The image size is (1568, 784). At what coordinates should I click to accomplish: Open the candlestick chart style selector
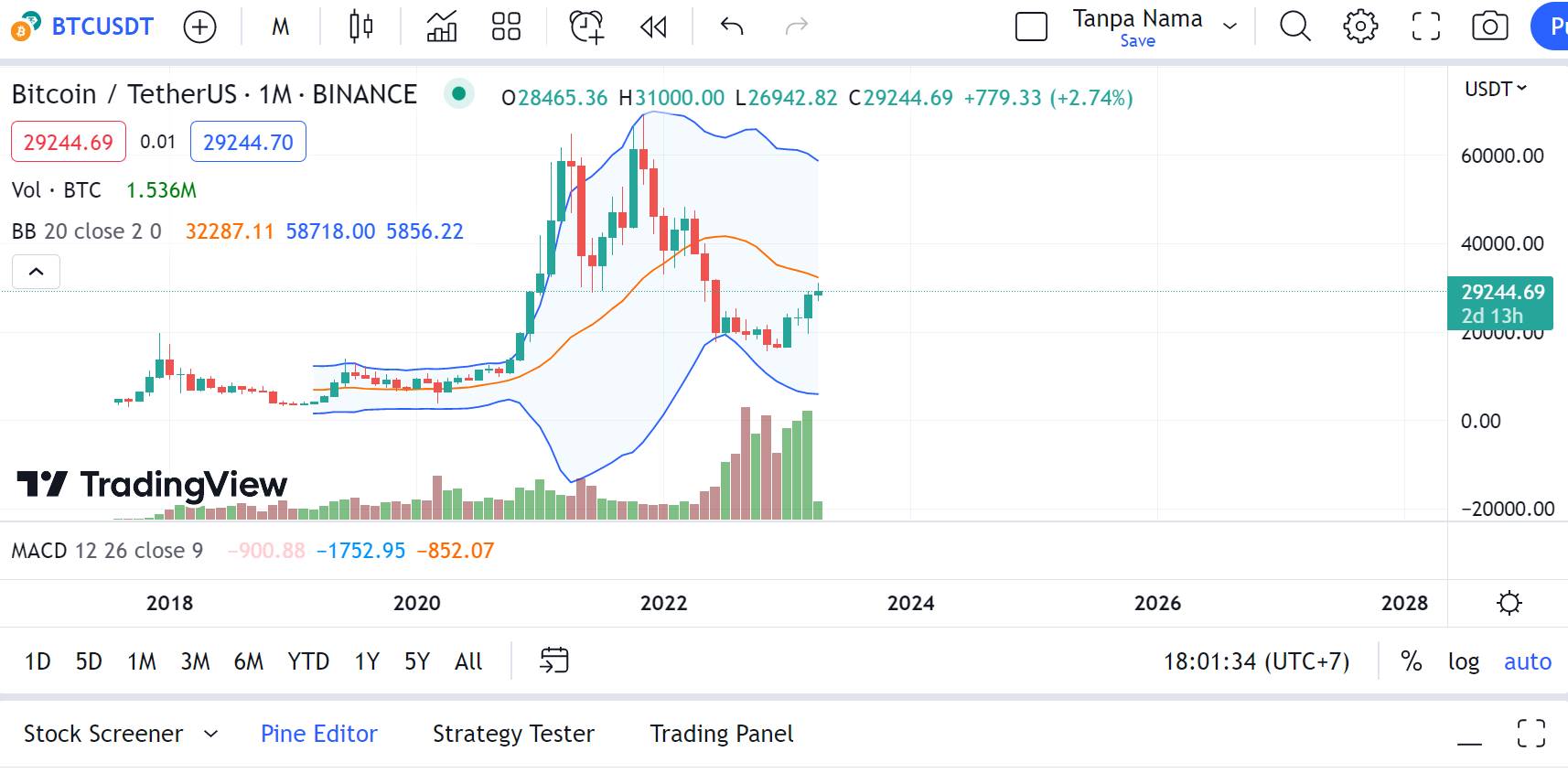[x=361, y=27]
